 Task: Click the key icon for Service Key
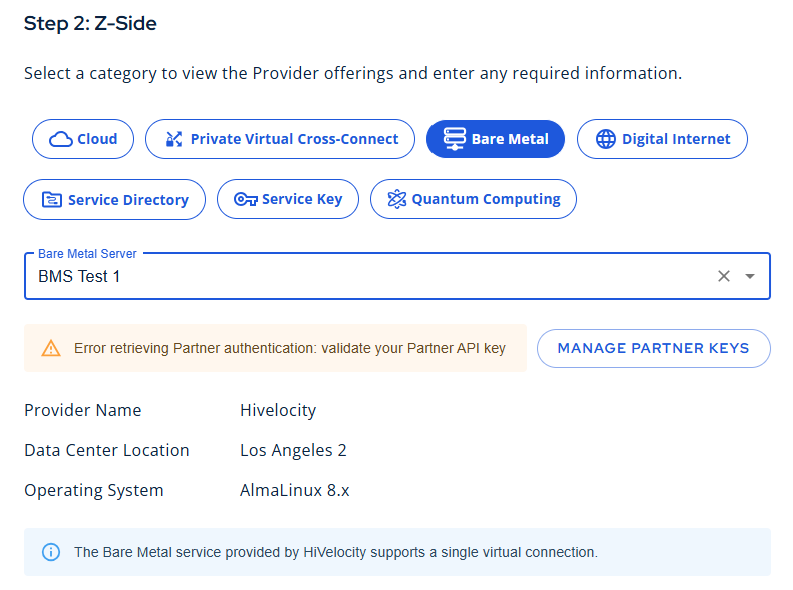tap(246, 199)
